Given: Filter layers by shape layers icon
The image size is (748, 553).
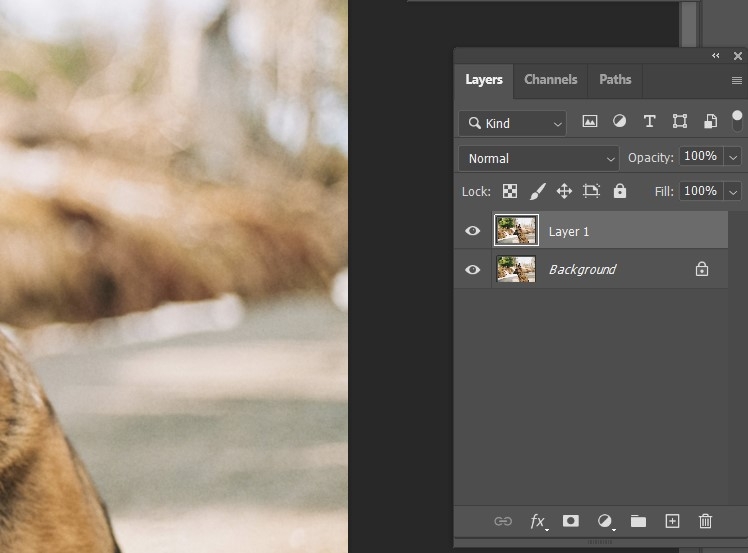Looking at the screenshot, I should pos(680,121).
